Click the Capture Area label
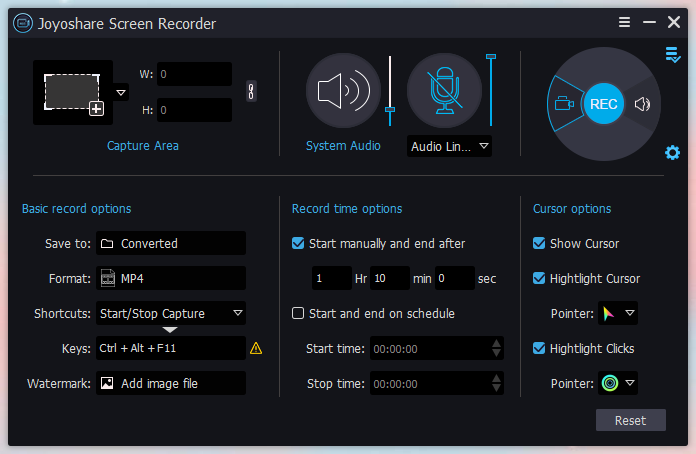This screenshot has height=454, width=696. (x=142, y=146)
